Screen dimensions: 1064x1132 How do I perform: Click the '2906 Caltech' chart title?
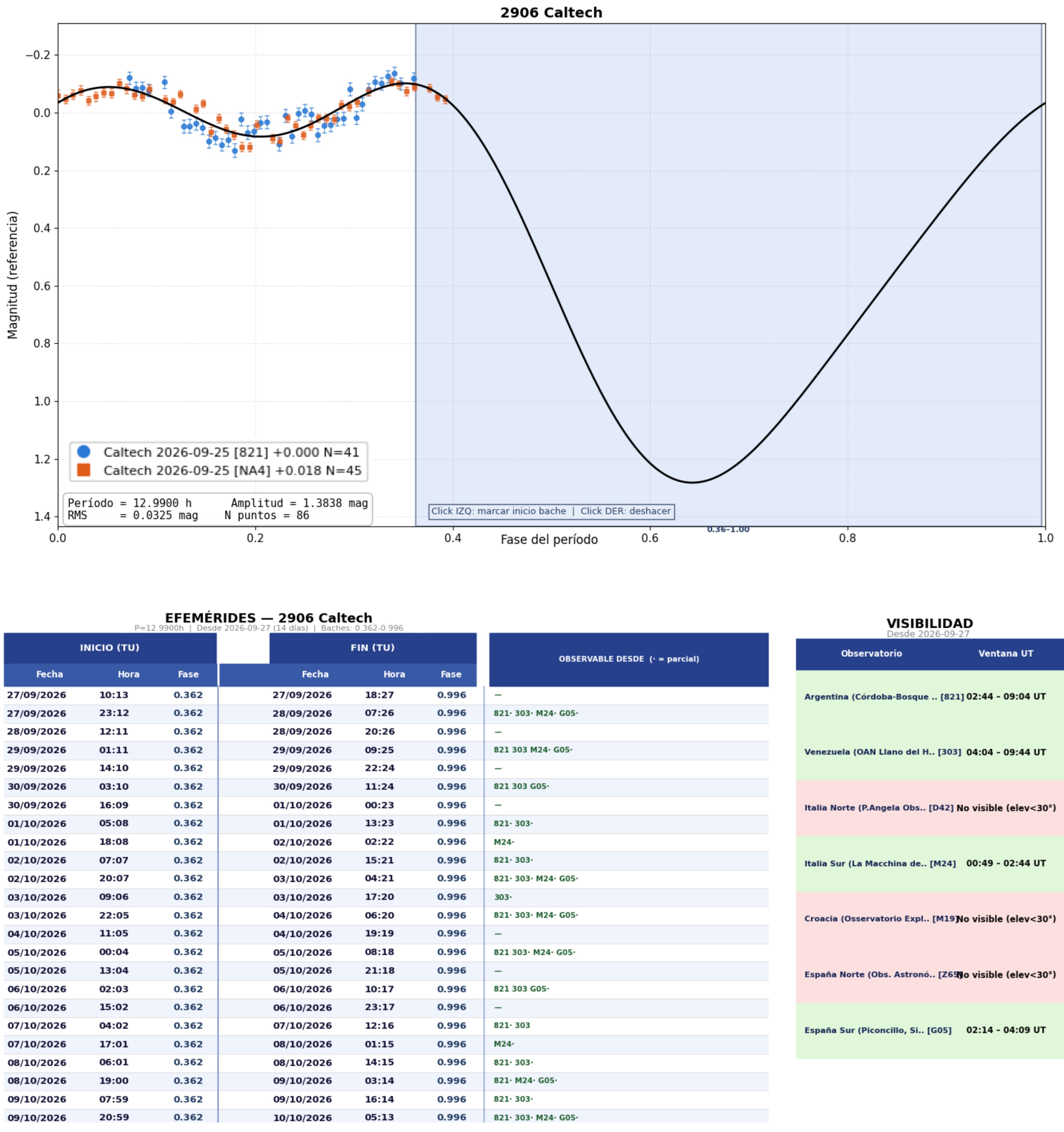click(x=551, y=13)
